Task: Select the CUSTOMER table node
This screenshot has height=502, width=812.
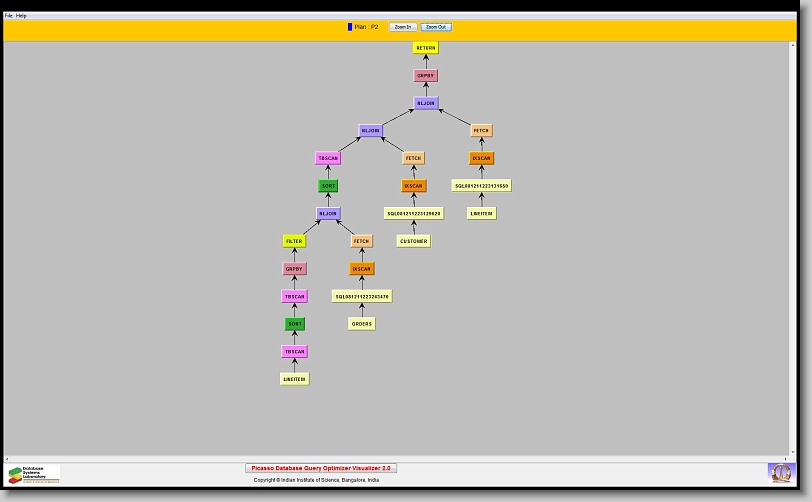Action: click(414, 241)
